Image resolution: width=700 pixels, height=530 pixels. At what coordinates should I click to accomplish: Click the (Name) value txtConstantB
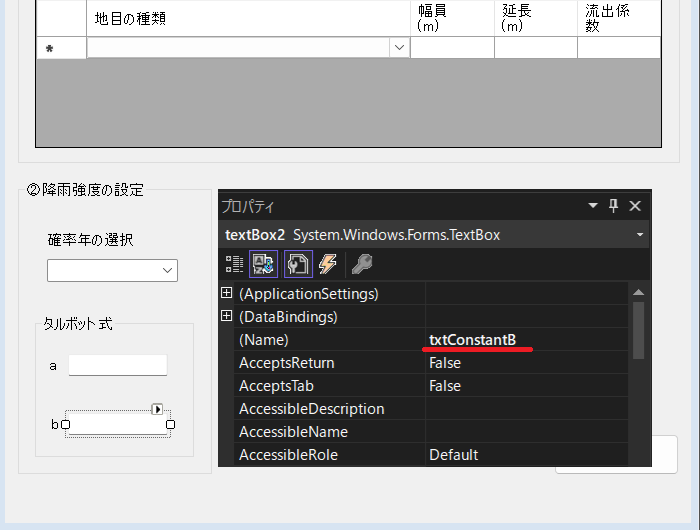point(472,340)
